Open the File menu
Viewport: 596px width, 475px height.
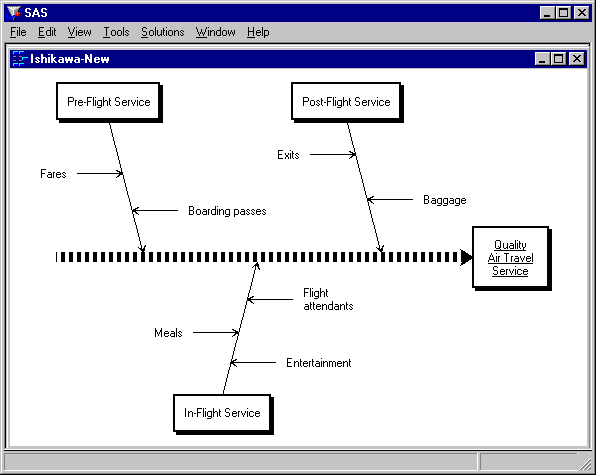18,32
